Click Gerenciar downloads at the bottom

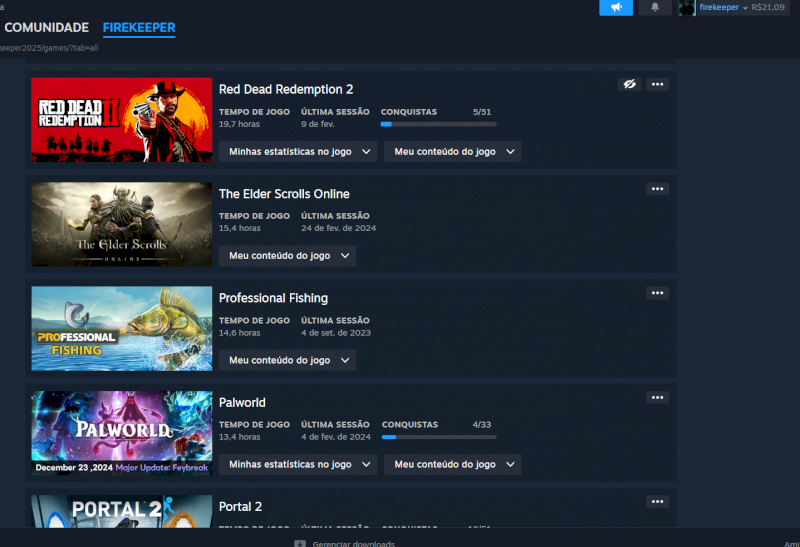pyautogui.click(x=354, y=543)
